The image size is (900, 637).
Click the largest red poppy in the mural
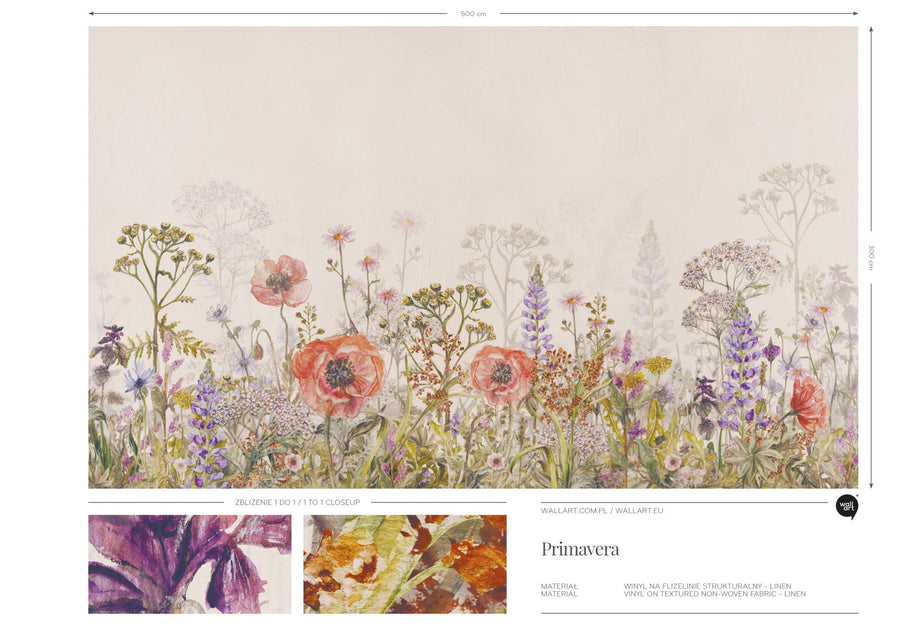[338, 375]
